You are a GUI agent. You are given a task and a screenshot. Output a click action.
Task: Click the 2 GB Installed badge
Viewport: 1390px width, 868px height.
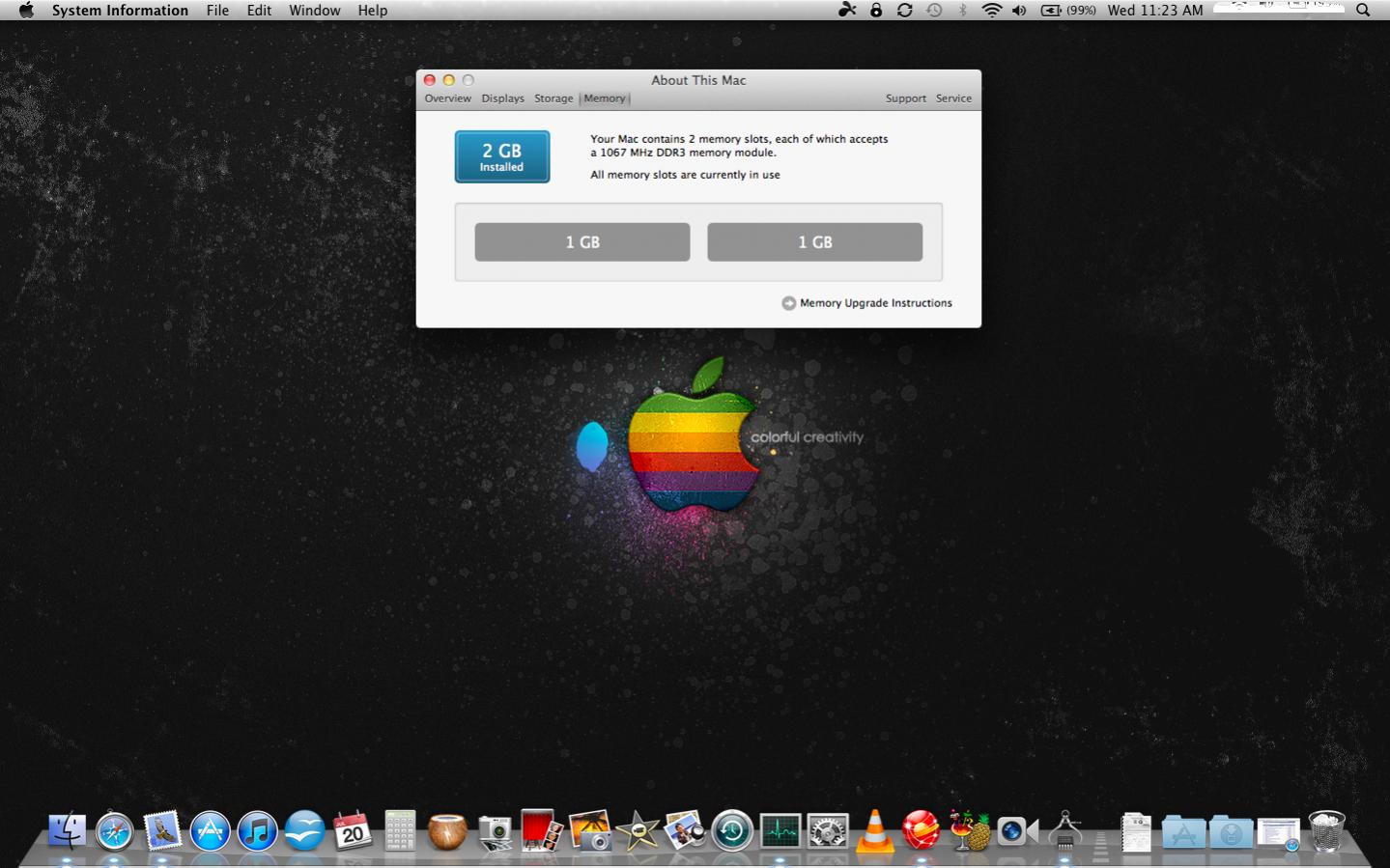(502, 156)
